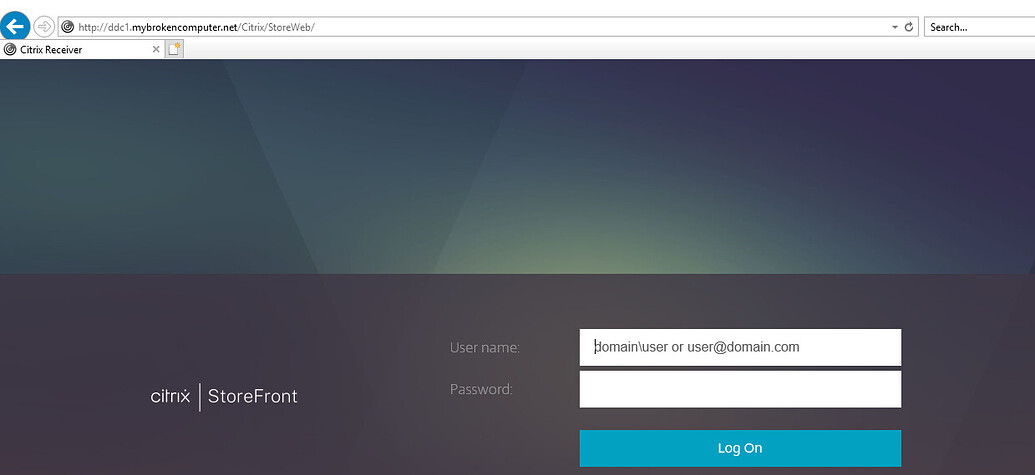Select the URL in the address bar
Viewport: 1035px width, 475px height.
(400, 28)
